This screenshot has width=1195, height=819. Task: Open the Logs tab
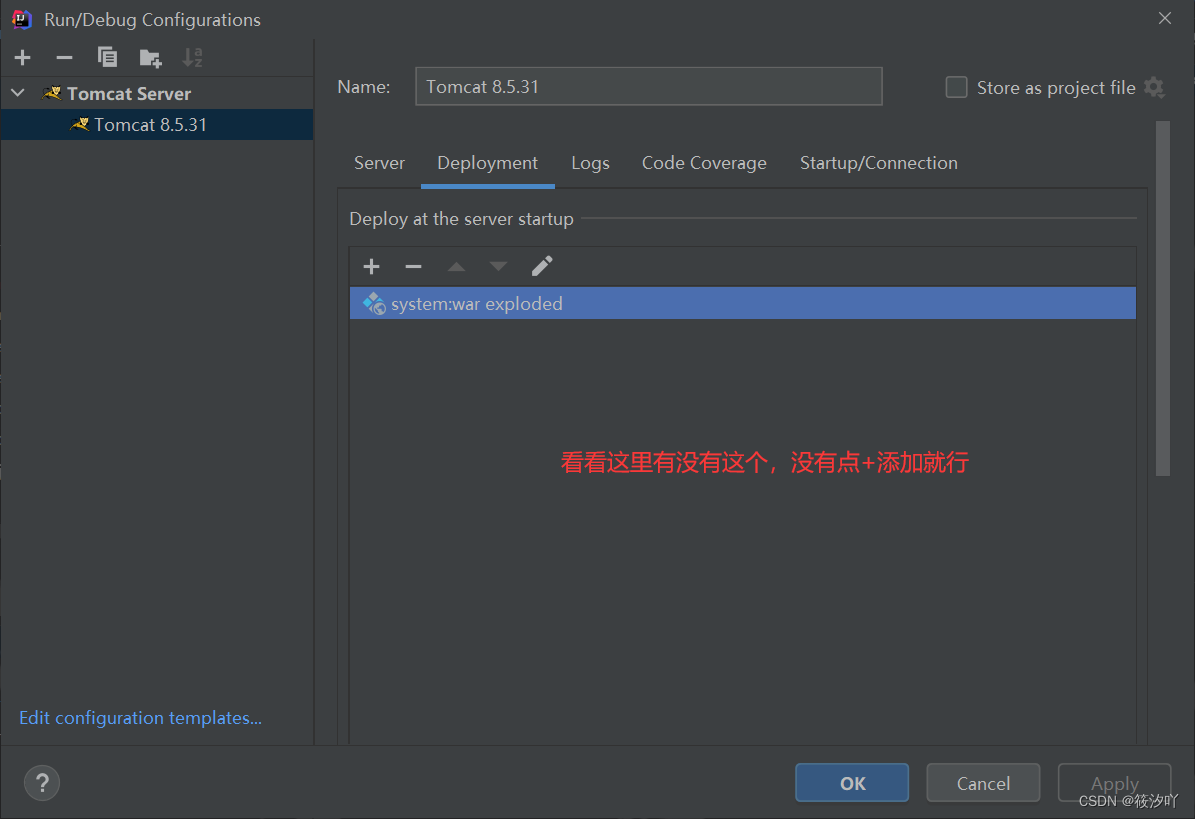coord(591,163)
